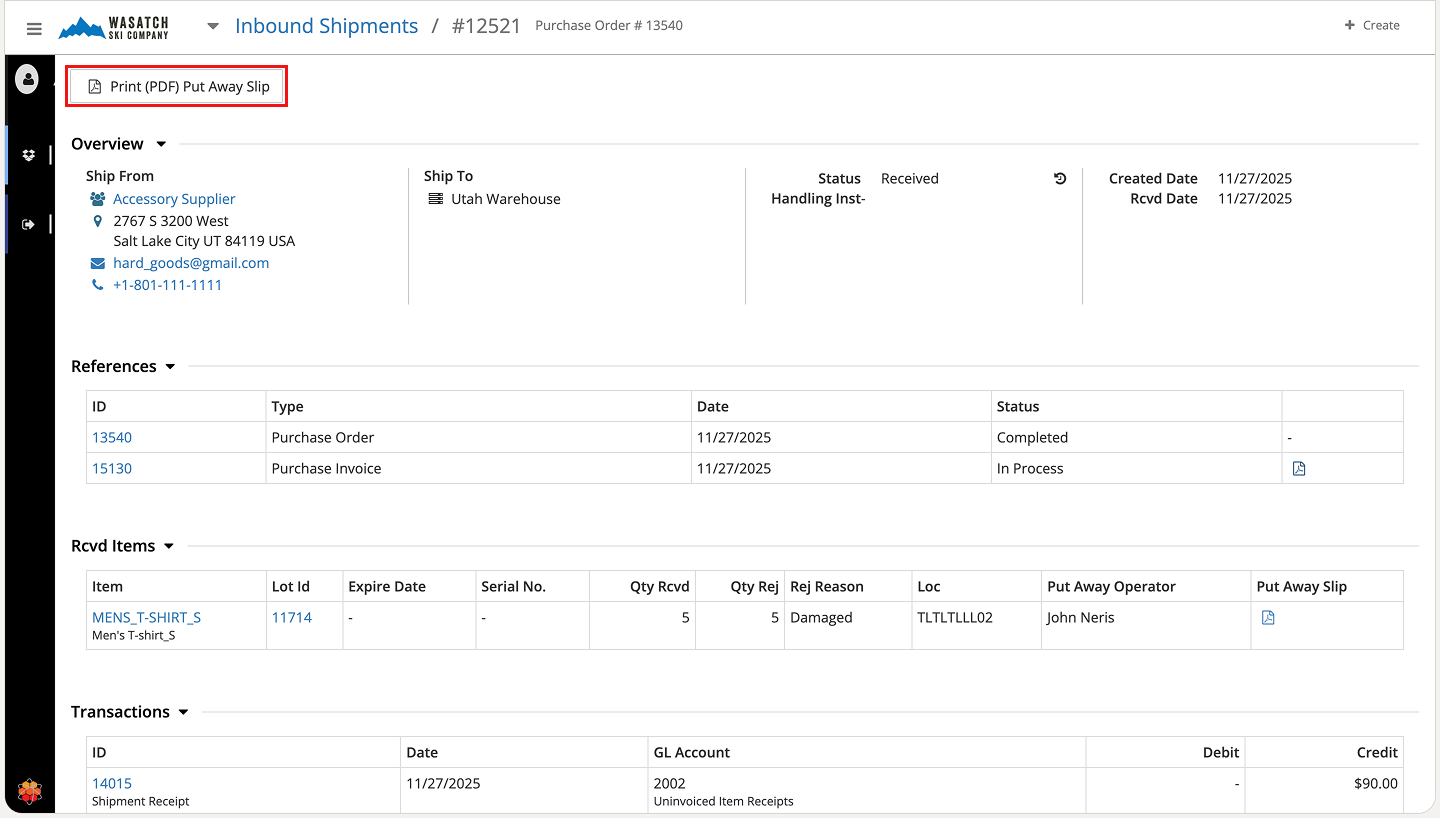Click the sign-out arrow sidebar icon
Viewport: 1440px width, 818px height.
(x=29, y=224)
